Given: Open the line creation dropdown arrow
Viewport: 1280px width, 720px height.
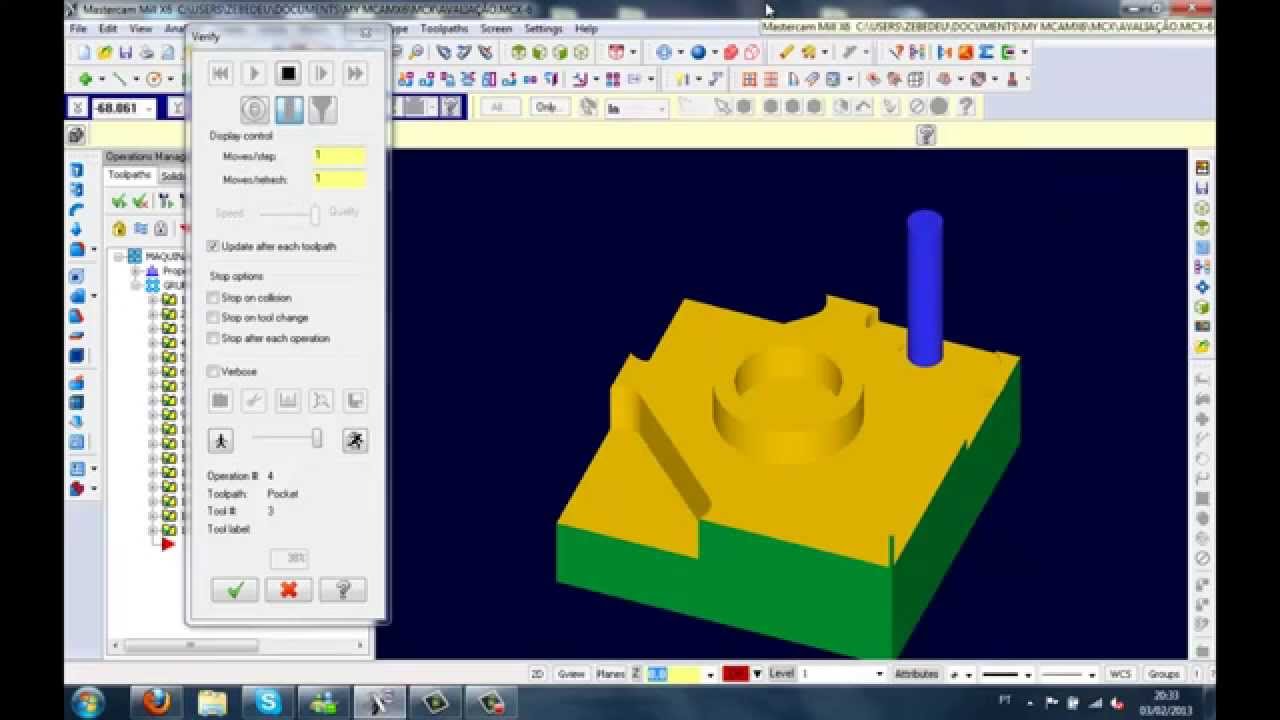Looking at the screenshot, I should click(138, 79).
